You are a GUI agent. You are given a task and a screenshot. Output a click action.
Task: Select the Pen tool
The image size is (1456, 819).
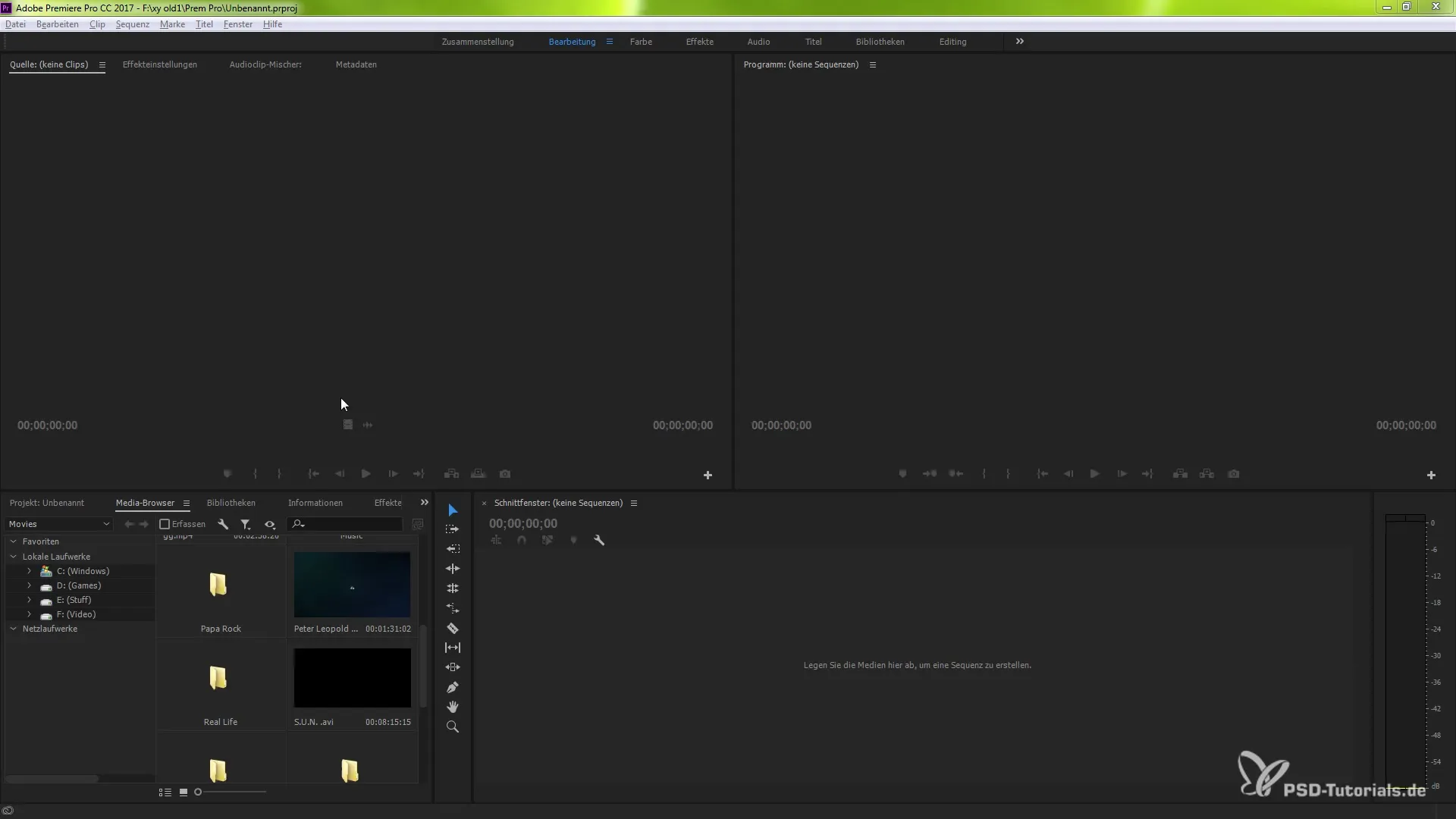(x=453, y=687)
